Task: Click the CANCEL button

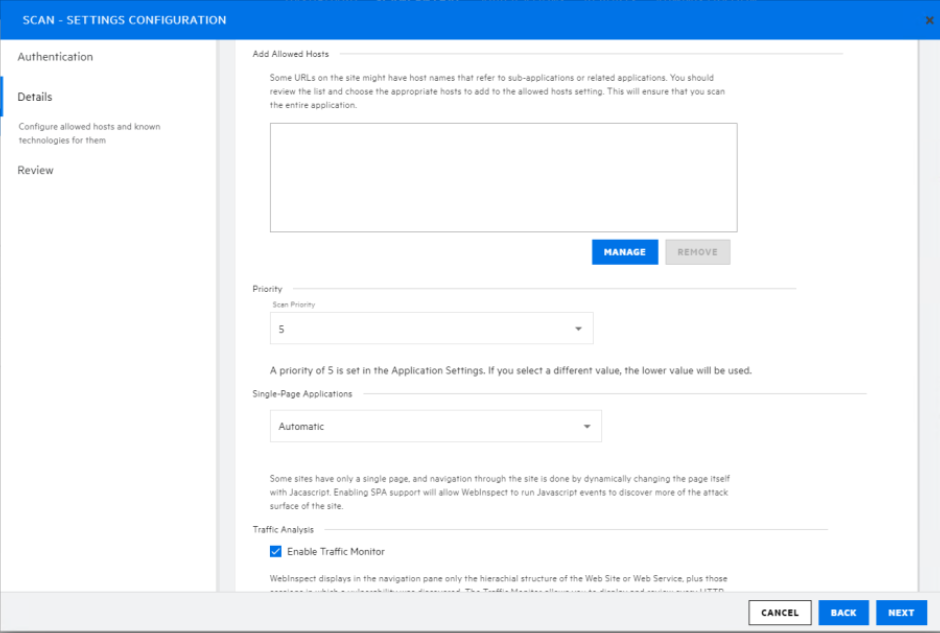Action: coord(779,613)
